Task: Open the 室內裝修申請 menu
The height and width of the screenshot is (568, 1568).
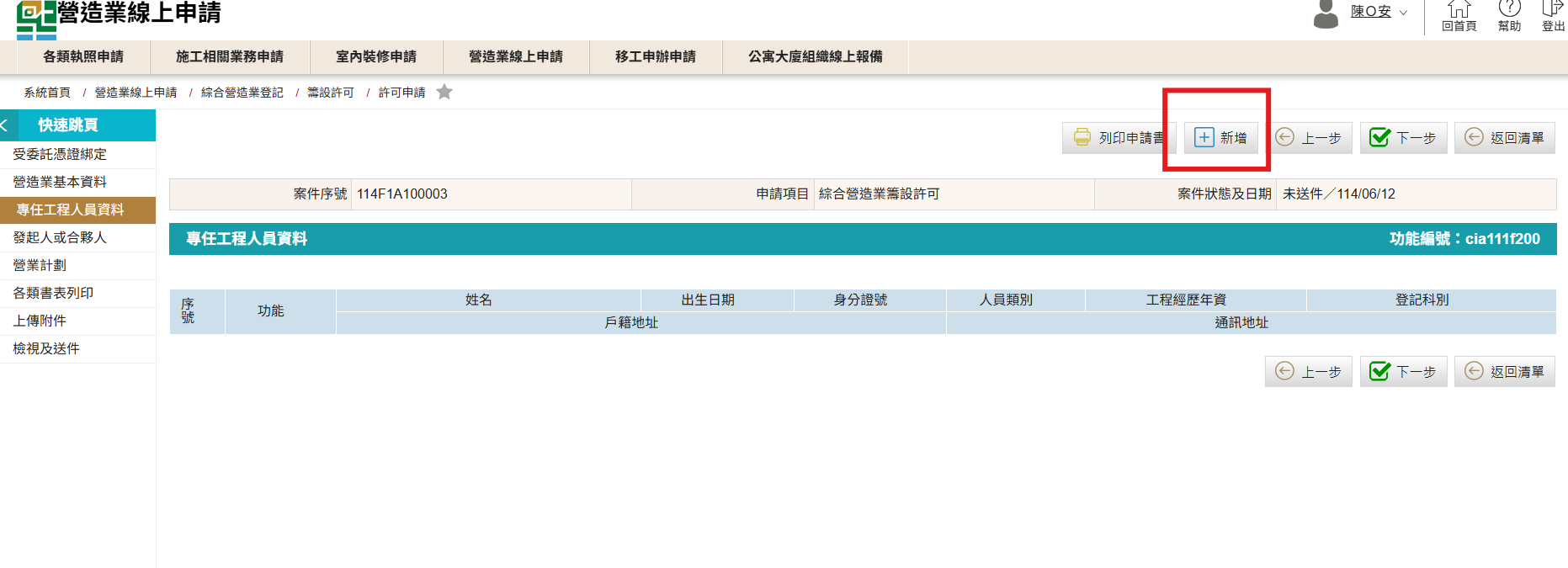Action: [x=376, y=57]
